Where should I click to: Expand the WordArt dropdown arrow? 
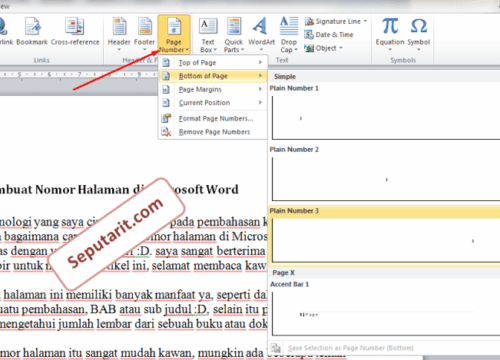click(261, 50)
